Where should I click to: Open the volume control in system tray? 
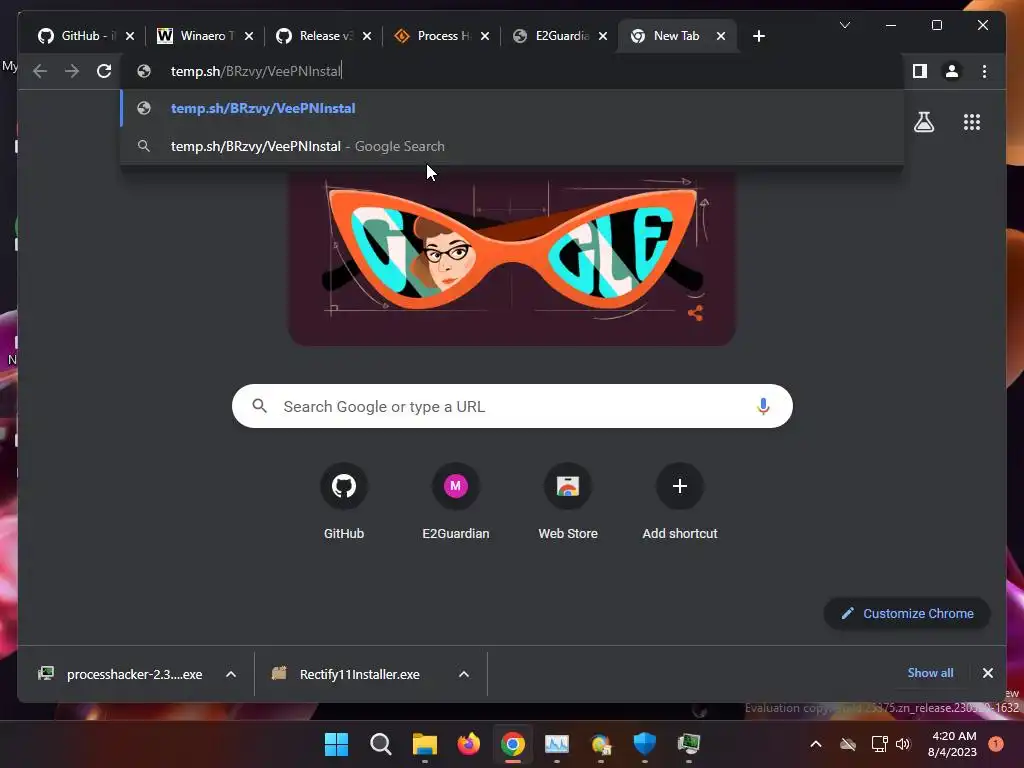click(x=903, y=744)
